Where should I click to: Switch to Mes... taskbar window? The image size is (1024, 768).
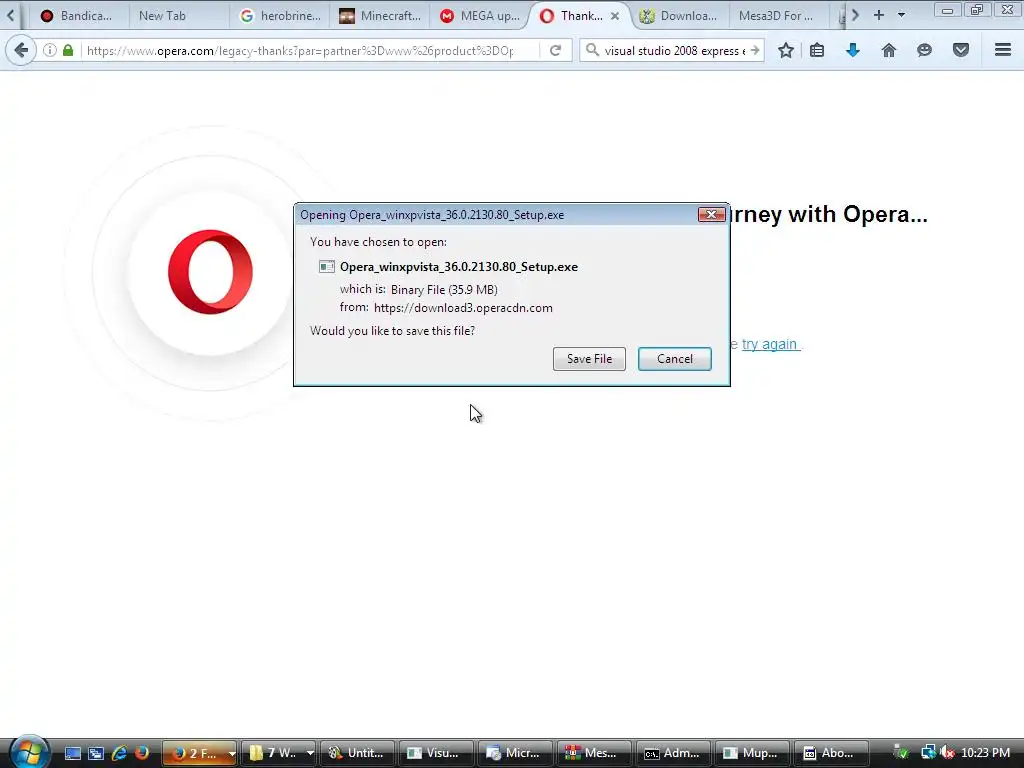tap(594, 753)
